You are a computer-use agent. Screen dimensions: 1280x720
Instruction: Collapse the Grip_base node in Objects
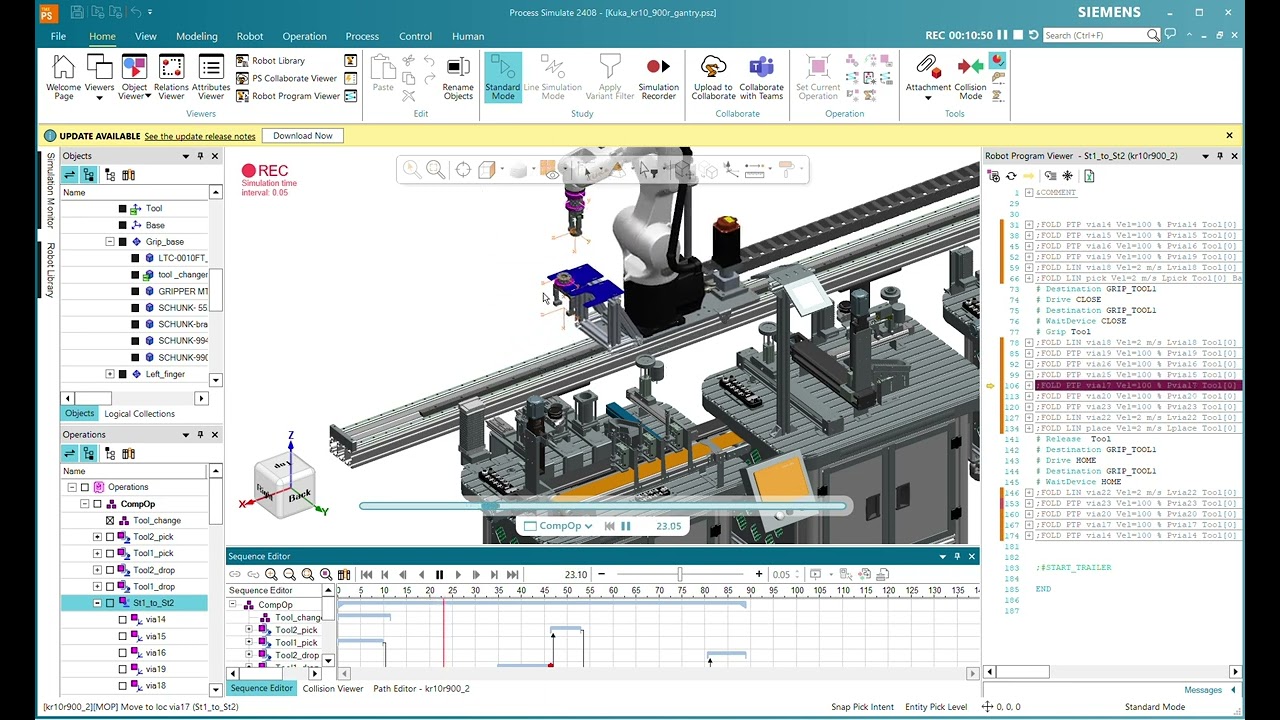tap(110, 242)
